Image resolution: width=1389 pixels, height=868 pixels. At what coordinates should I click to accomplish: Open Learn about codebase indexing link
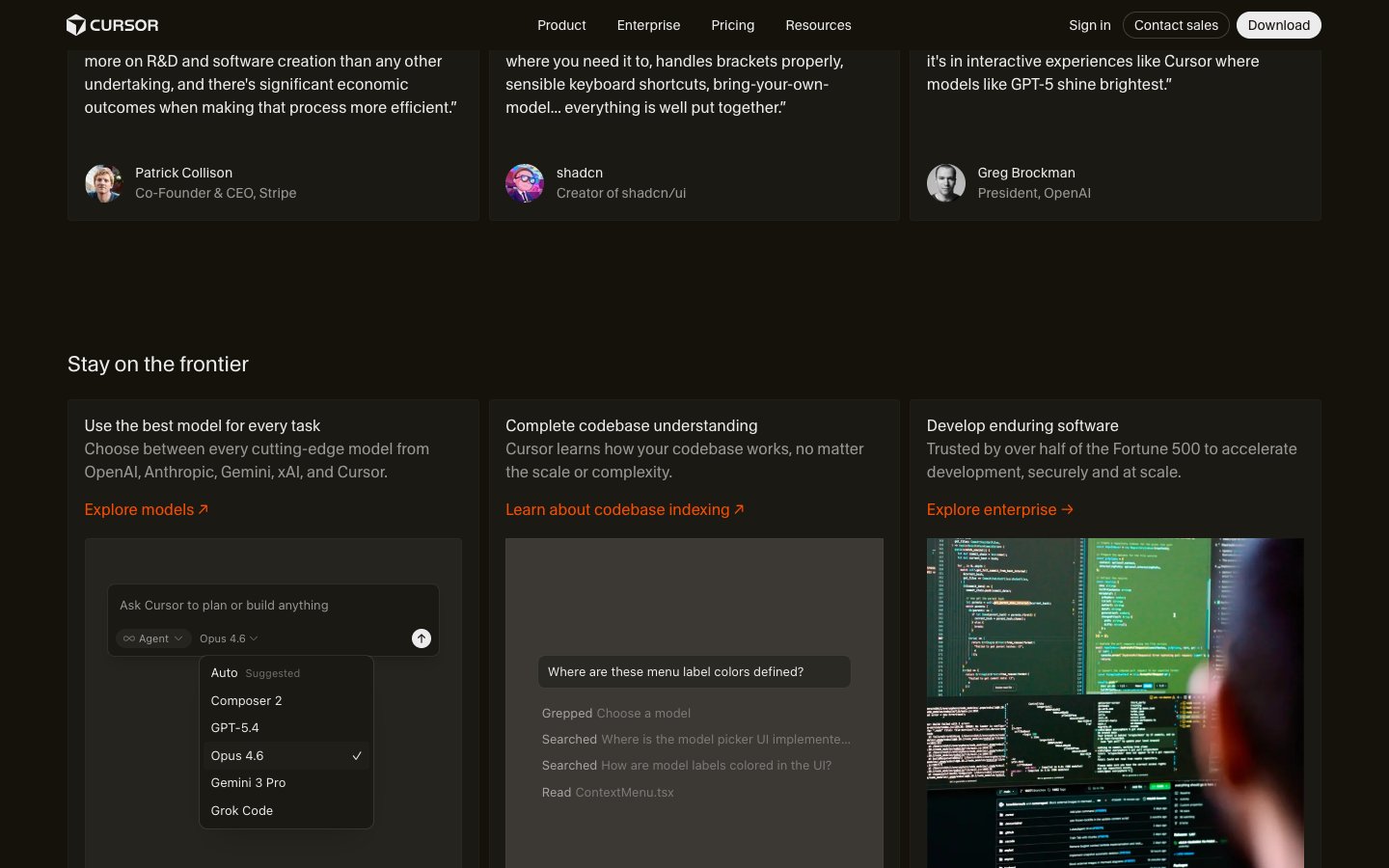[624, 509]
